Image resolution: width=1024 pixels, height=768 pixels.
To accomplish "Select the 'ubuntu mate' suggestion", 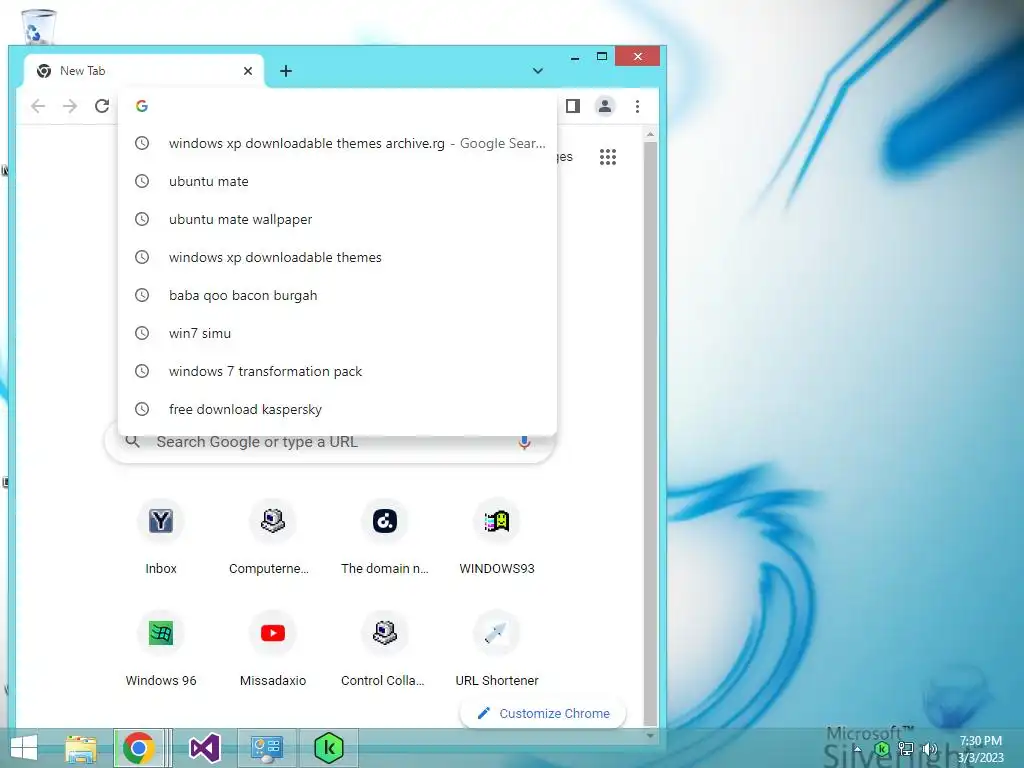I will point(337,181).
